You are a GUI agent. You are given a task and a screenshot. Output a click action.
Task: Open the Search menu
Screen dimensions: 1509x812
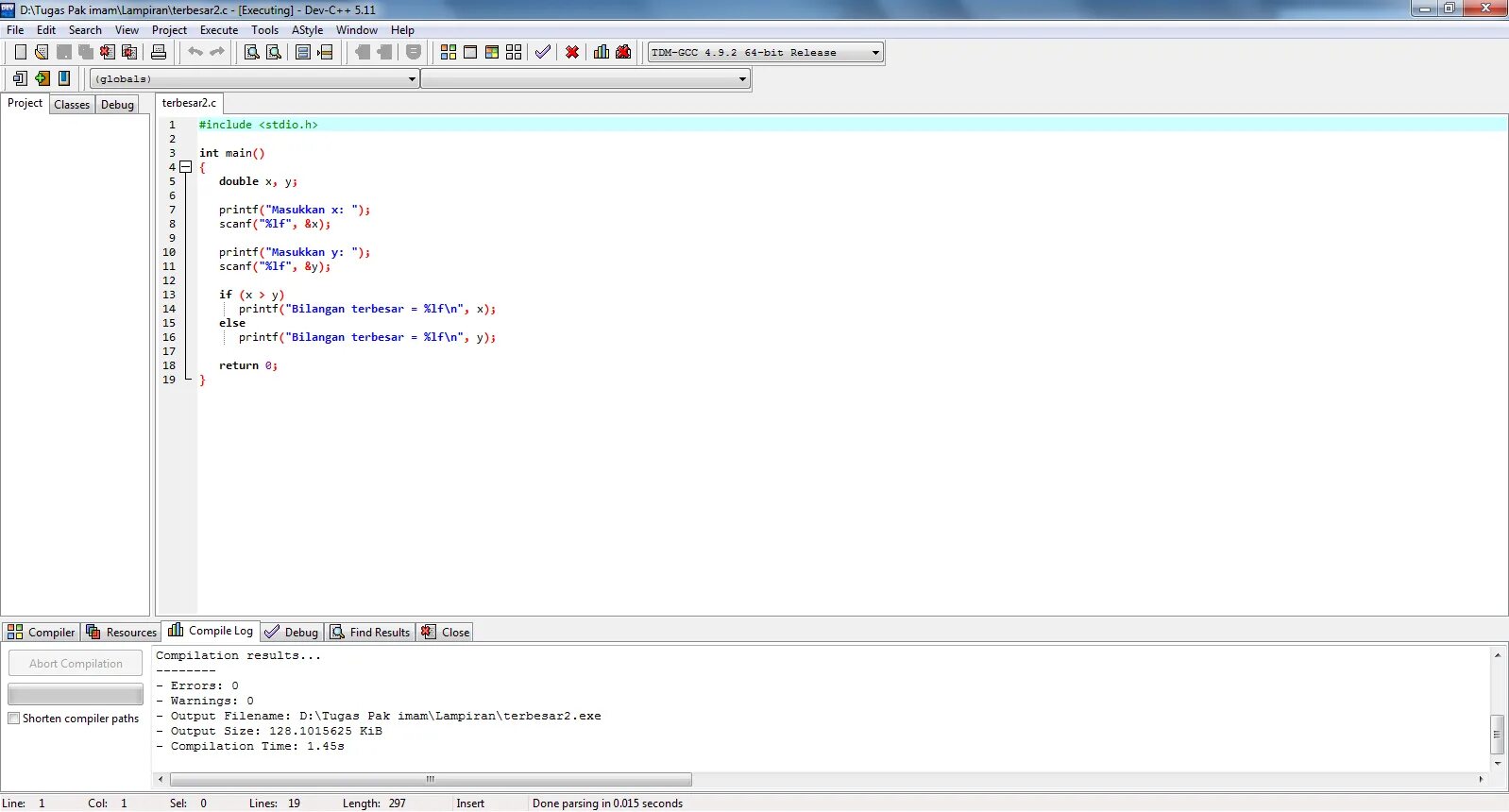[x=85, y=30]
